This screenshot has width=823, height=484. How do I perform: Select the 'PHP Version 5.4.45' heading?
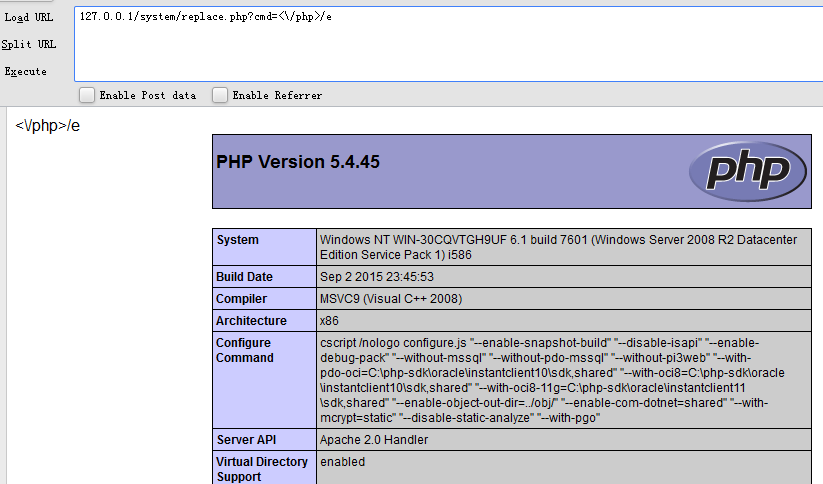[x=298, y=162]
